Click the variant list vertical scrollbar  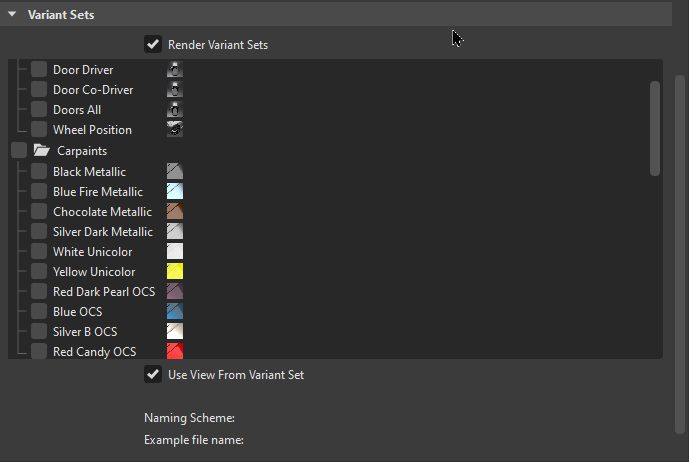point(655,127)
